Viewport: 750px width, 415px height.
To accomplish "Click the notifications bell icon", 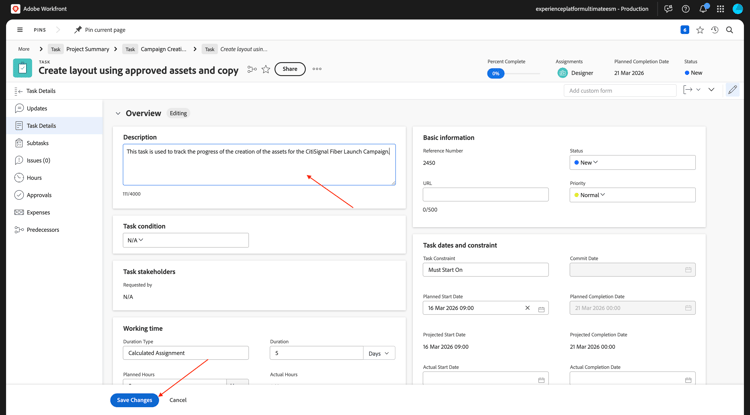I will pos(702,9).
